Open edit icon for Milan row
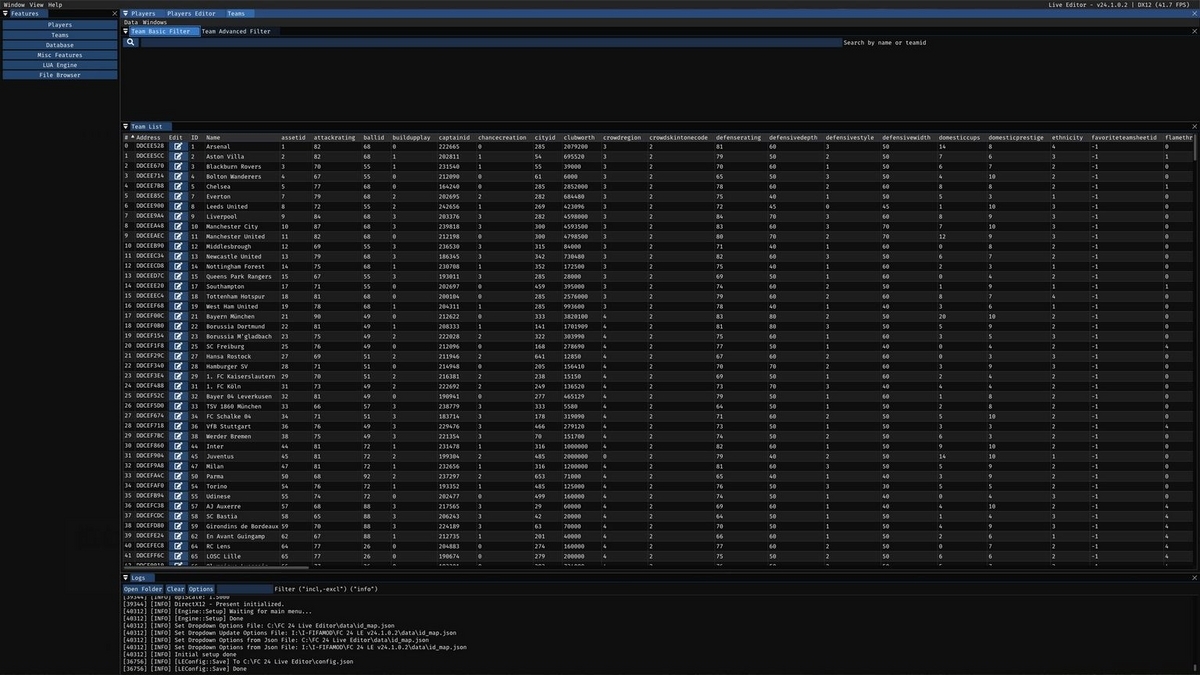The height and width of the screenshot is (675, 1200). click(178, 466)
